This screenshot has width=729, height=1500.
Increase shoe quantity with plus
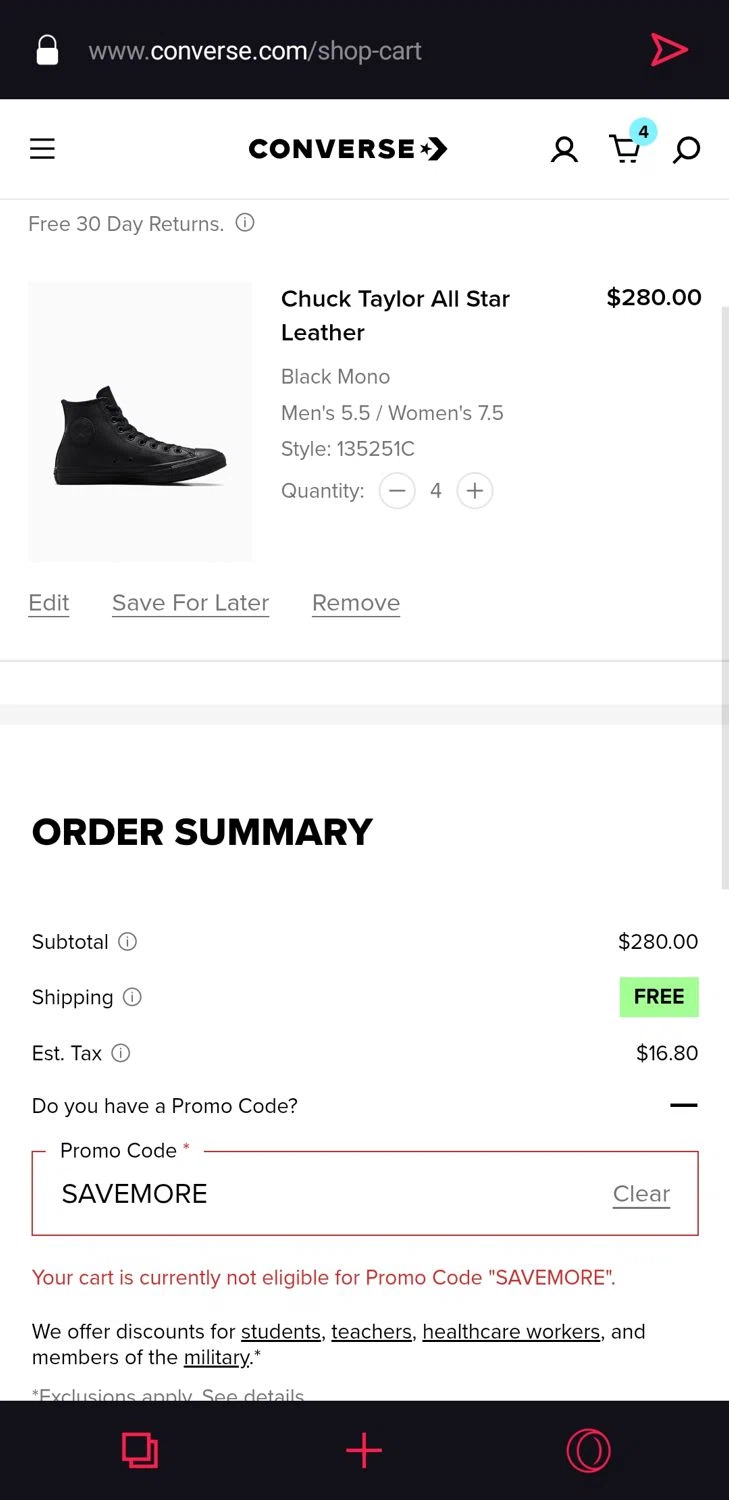475,491
